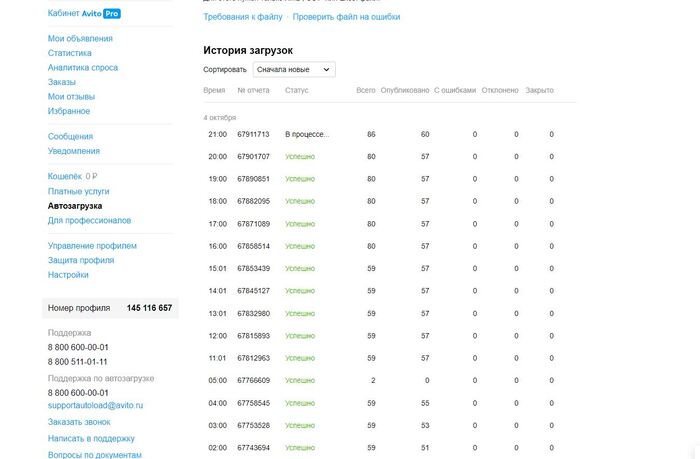Click the Отклонено column header
The height and width of the screenshot is (459, 700).
click(x=500, y=90)
